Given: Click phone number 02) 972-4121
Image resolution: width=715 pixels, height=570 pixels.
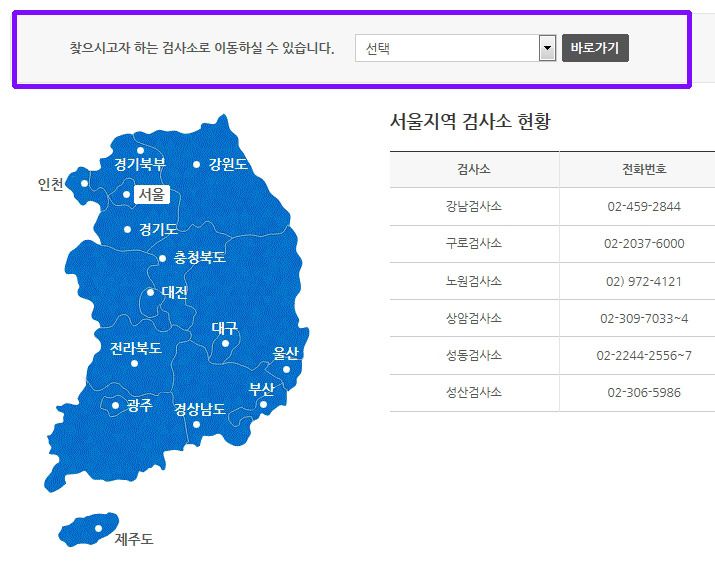Looking at the screenshot, I should [644, 281].
